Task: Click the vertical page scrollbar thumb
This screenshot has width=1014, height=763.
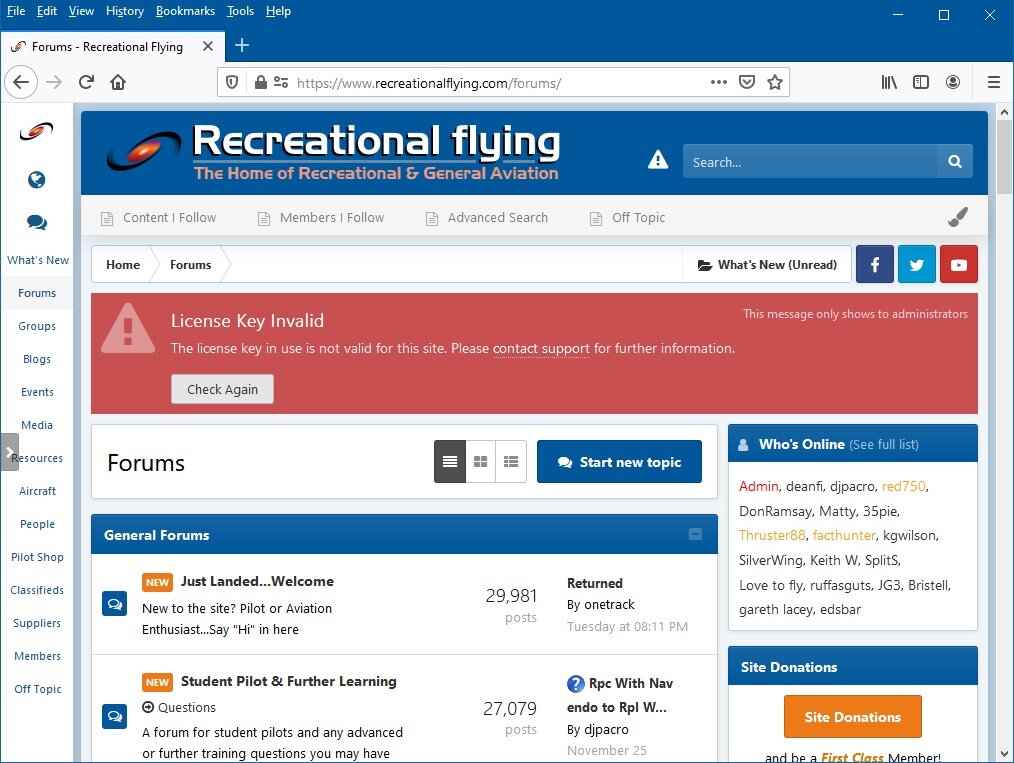Action: 1004,156
